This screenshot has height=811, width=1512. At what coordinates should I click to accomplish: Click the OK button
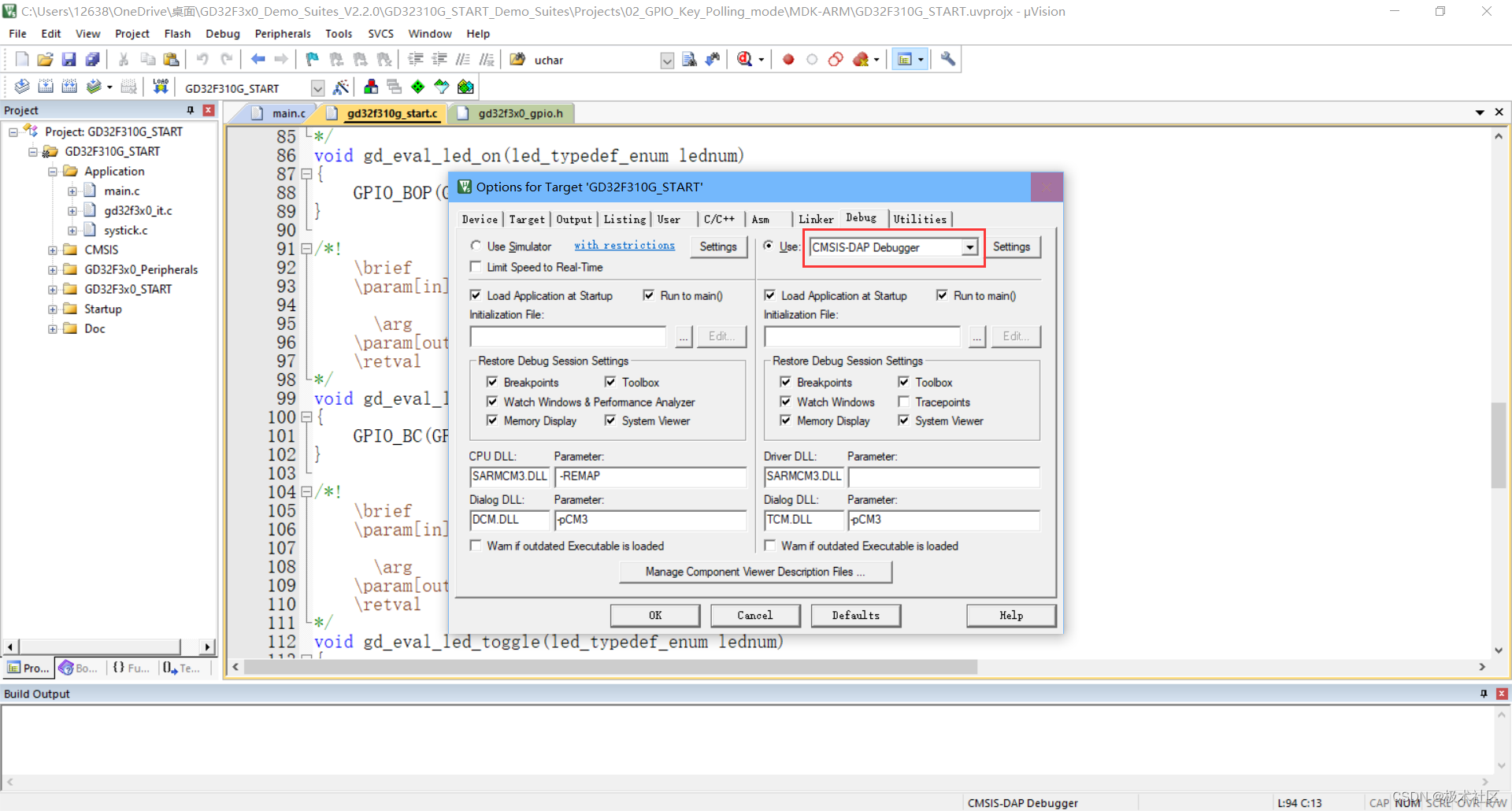655,615
